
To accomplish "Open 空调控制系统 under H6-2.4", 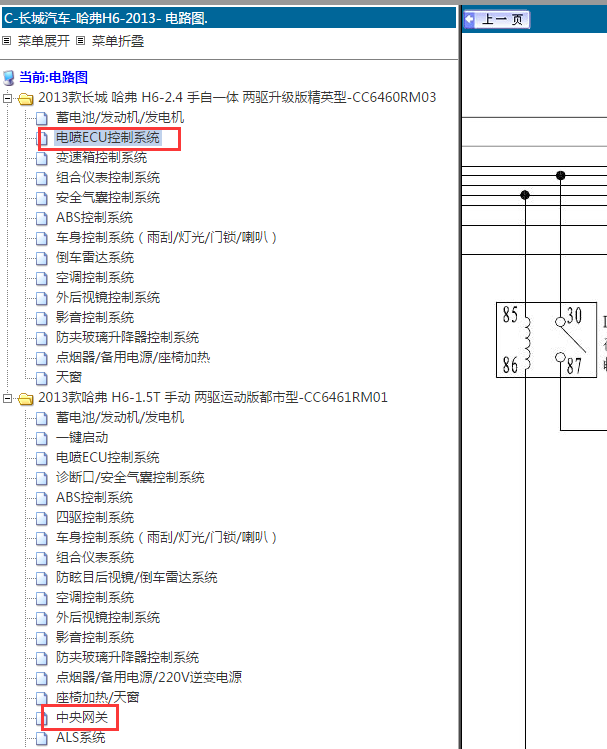I will [95, 278].
